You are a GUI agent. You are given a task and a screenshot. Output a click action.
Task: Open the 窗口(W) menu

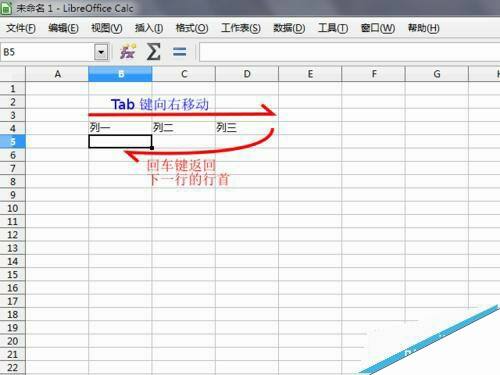pos(378,28)
